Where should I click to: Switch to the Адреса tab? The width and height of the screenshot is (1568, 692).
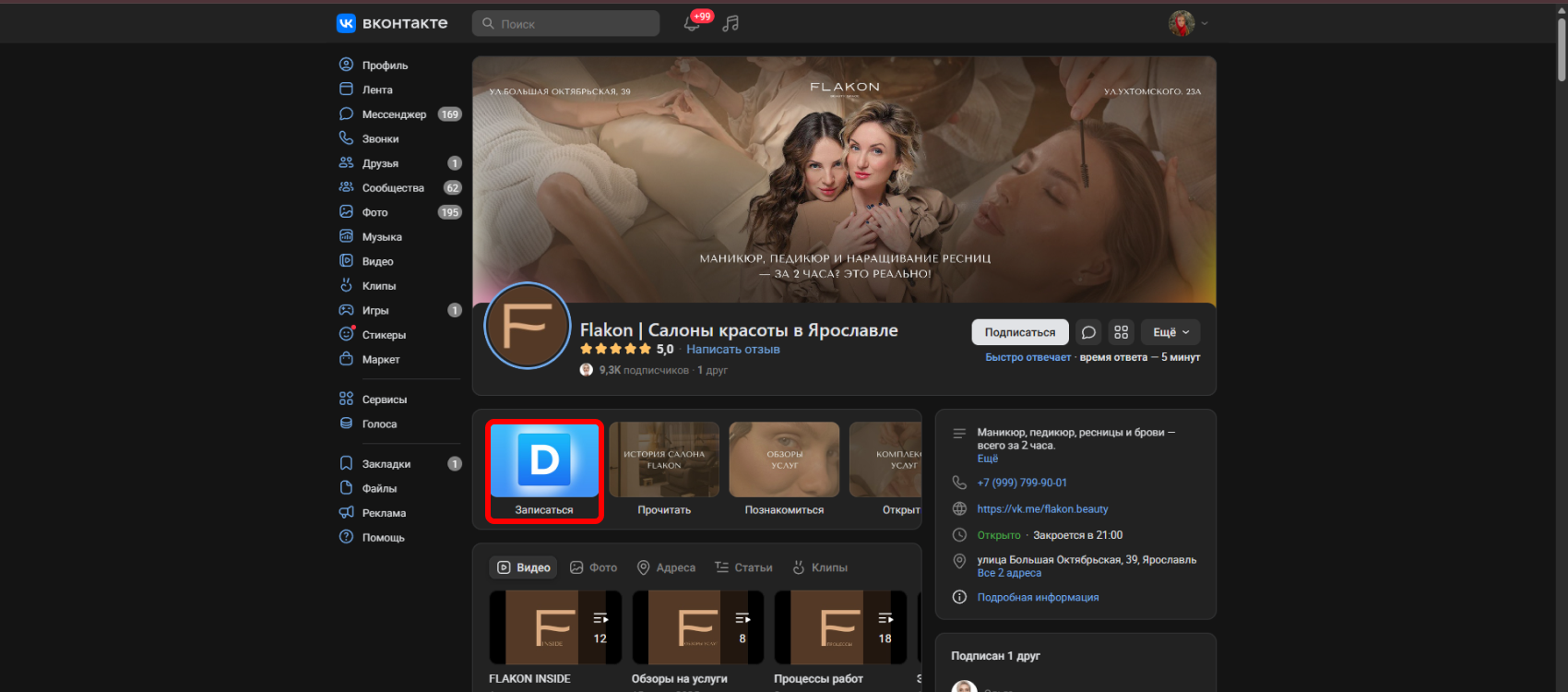[x=666, y=567]
